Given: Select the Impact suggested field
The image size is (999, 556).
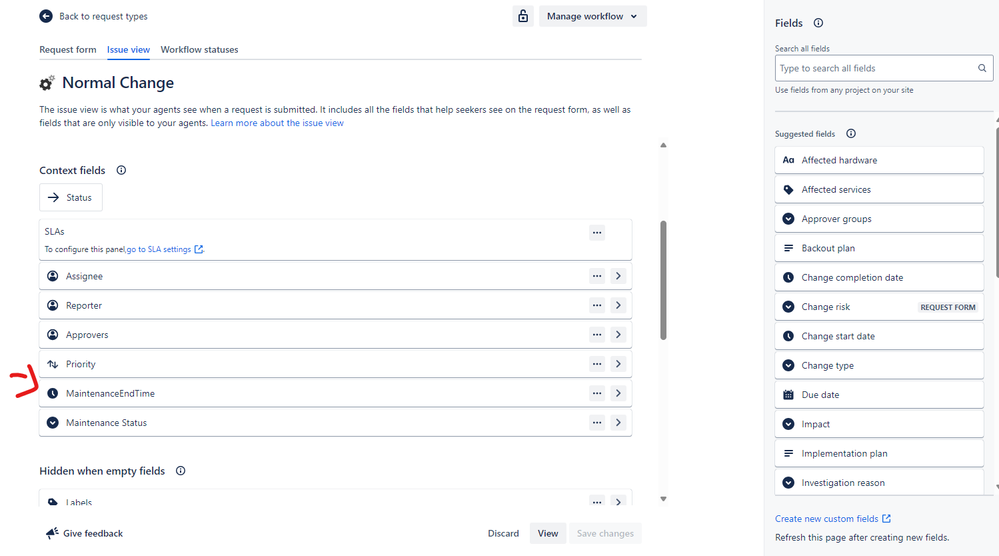Looking at the screenshot, I should (879, 424).
